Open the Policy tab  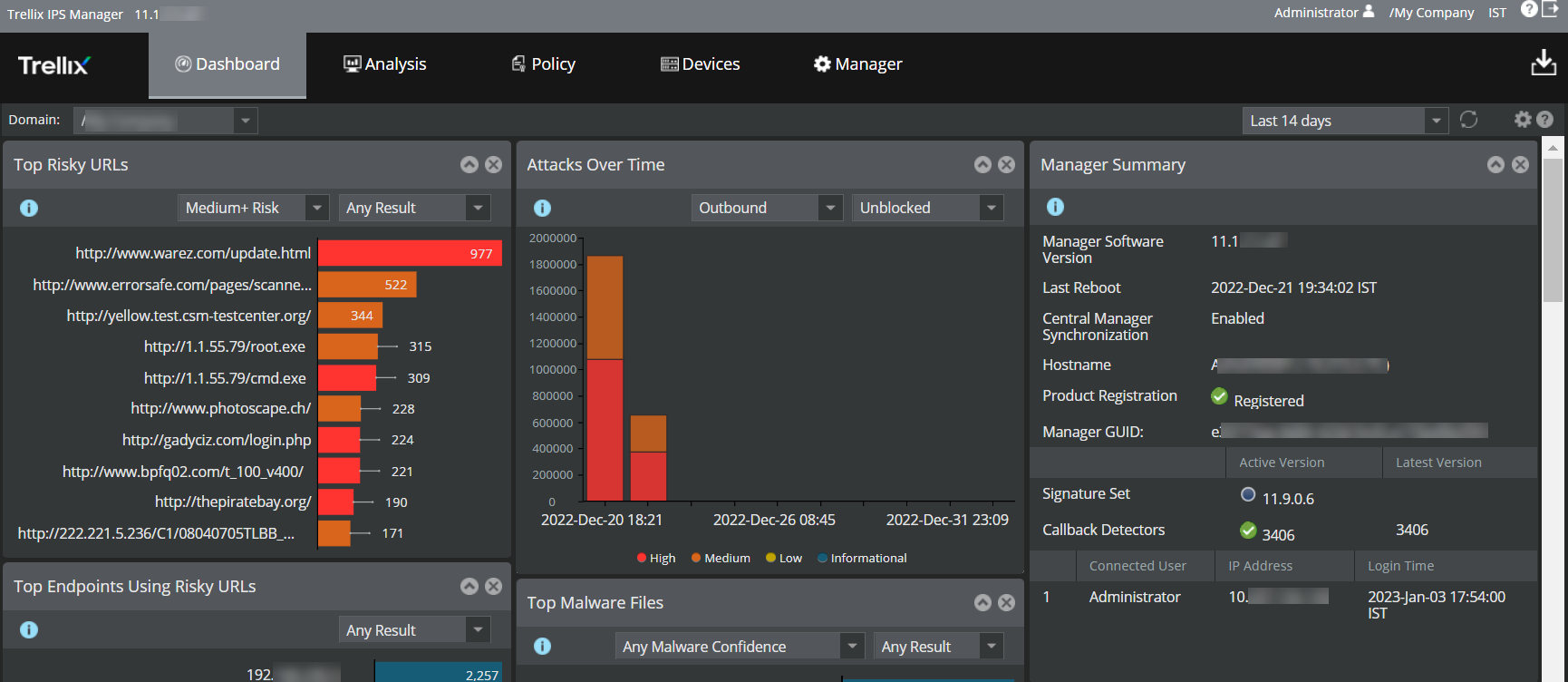(x=543, y=64)
